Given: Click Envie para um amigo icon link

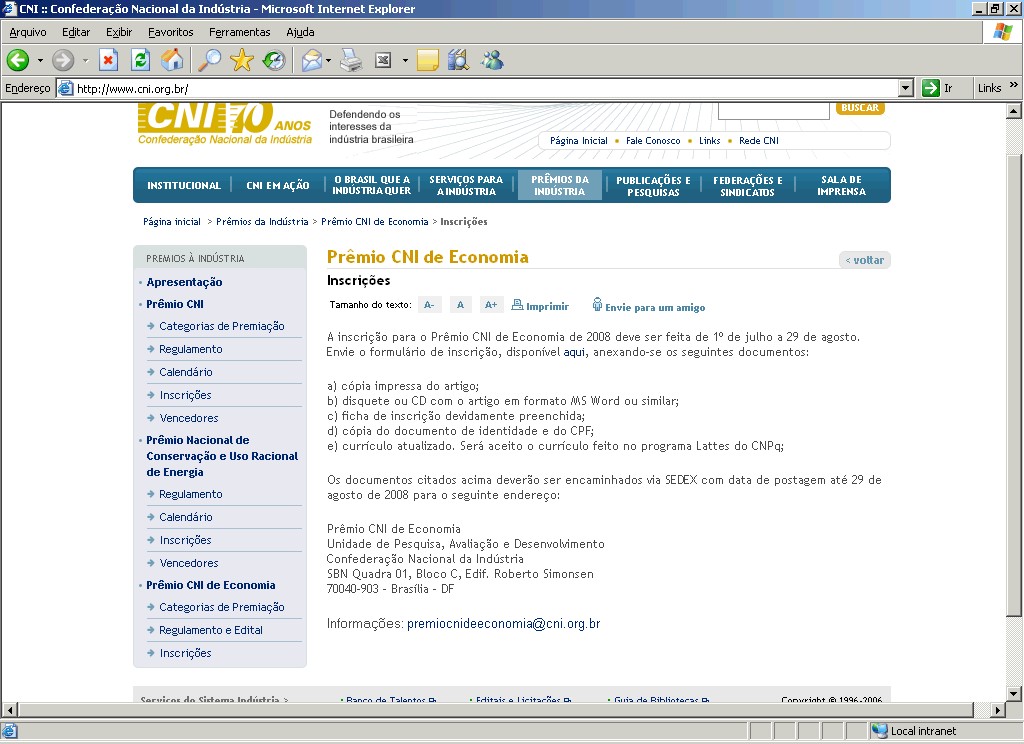Looking at the screenshot, I should click(597, 304).
